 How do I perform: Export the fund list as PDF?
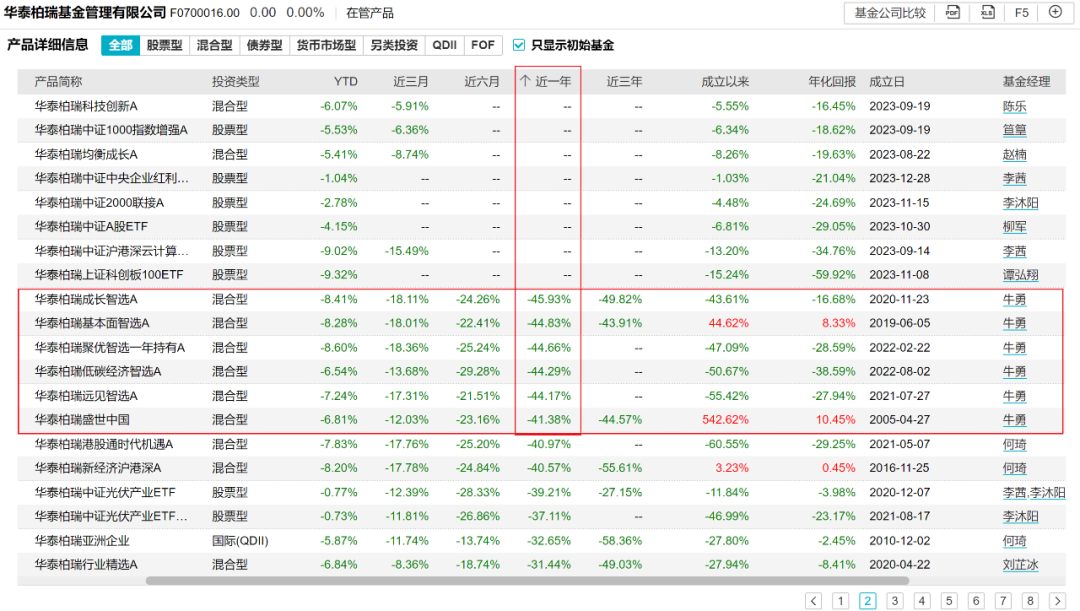click(953, 13)
